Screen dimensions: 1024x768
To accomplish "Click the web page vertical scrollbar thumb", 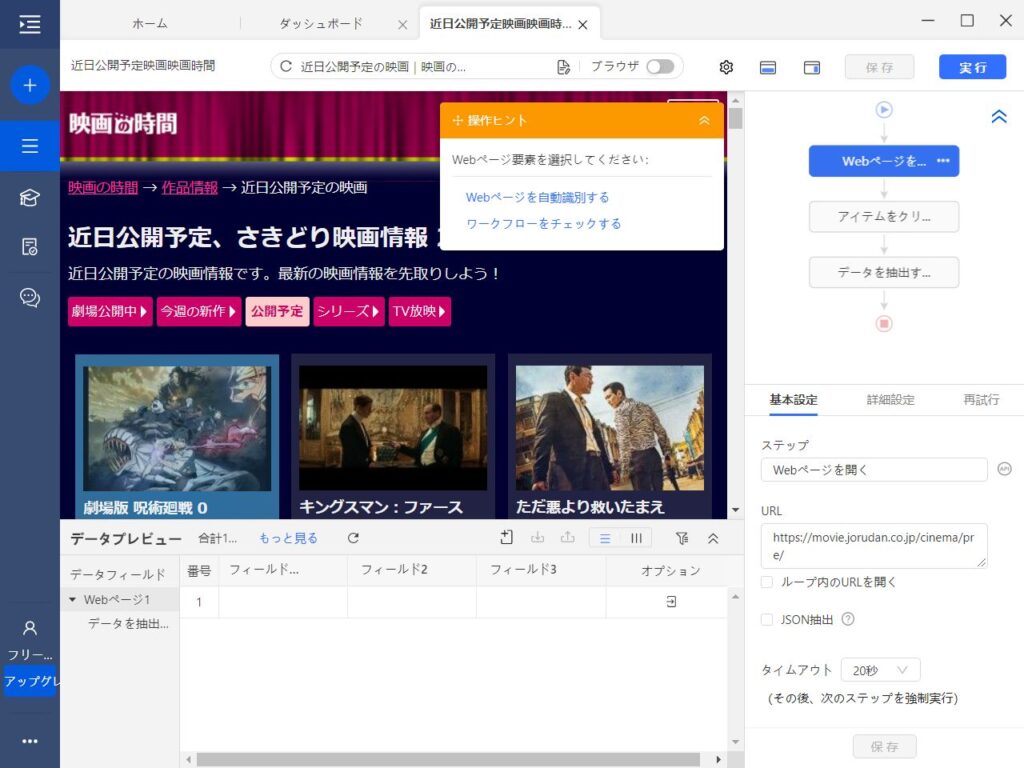I will (735, 119).
